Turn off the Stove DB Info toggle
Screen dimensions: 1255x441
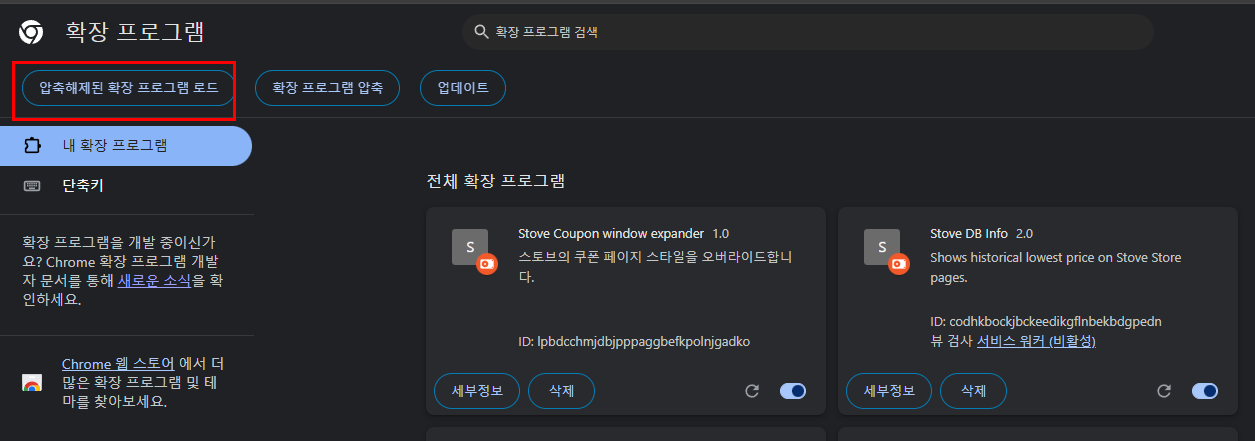tap(1205, 391)
